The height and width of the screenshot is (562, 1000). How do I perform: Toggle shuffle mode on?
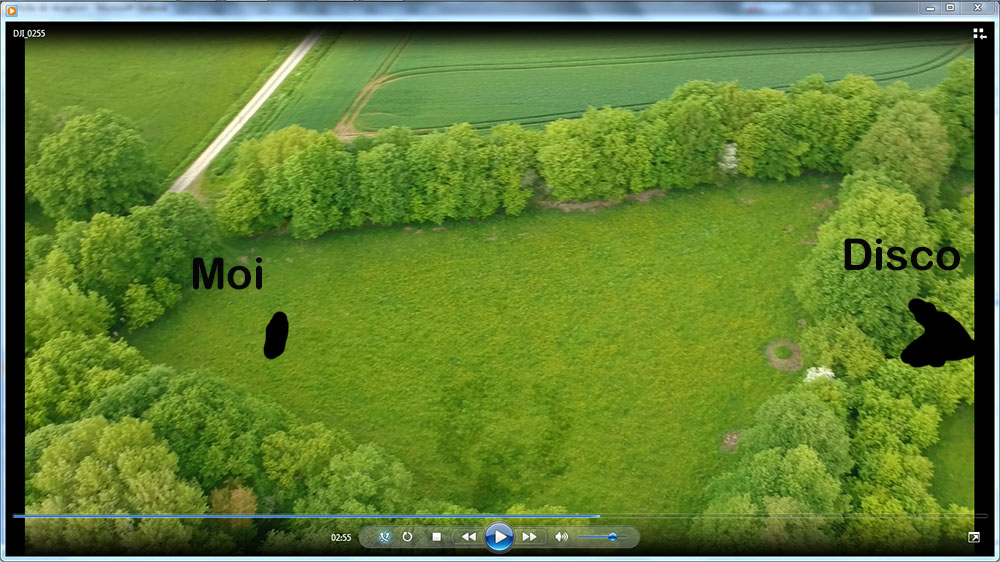[x=384, y=537]
